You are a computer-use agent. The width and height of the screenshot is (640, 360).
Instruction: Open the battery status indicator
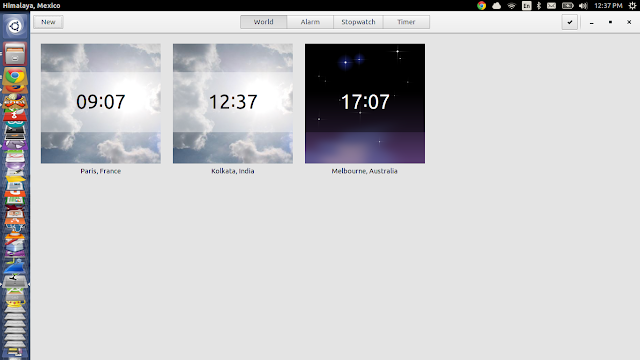pyautogui.click(x=567, y=5)
